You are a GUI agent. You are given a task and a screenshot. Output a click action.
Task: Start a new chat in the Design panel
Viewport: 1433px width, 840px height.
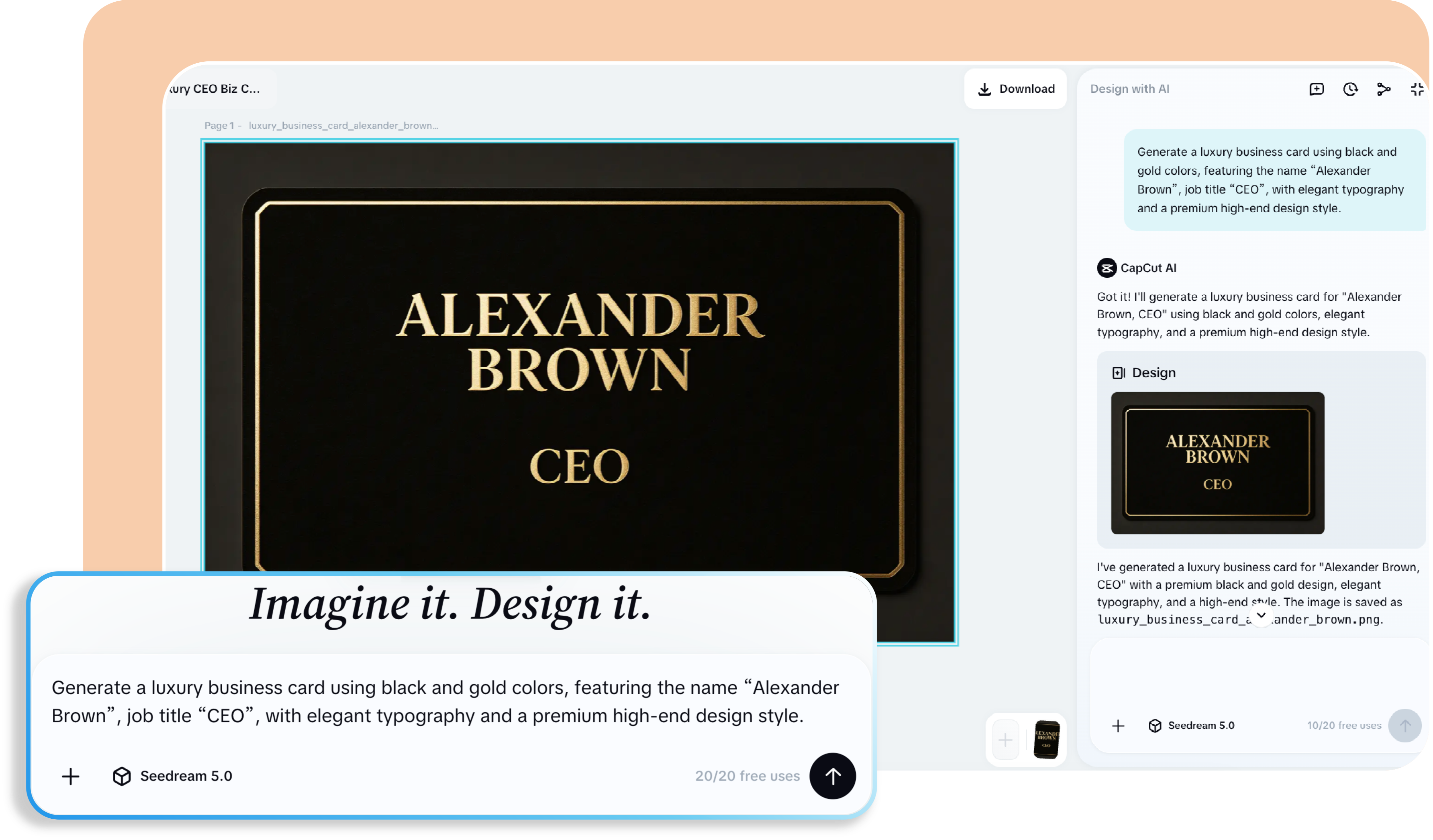tap(1316, 89)
